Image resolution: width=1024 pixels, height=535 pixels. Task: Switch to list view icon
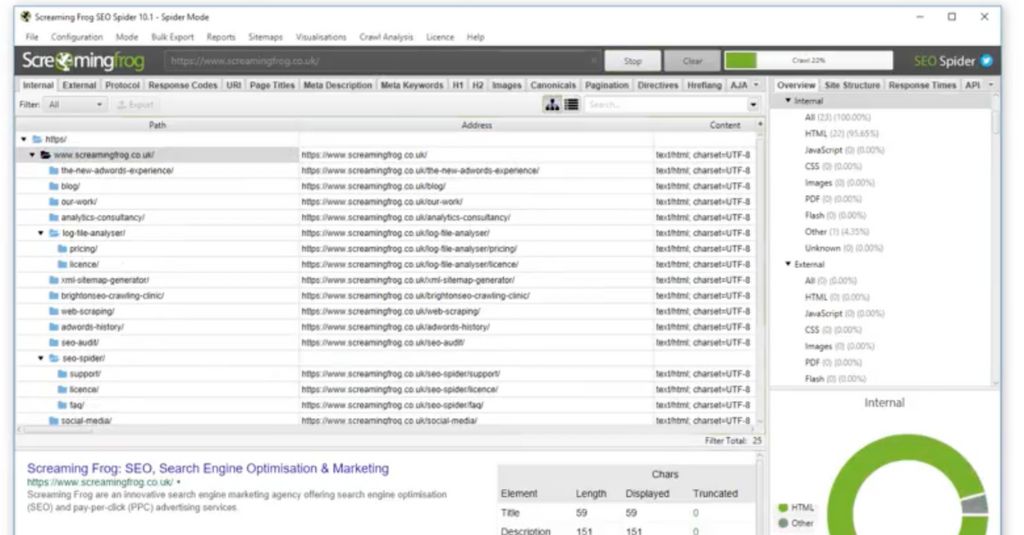click(571, 105)
